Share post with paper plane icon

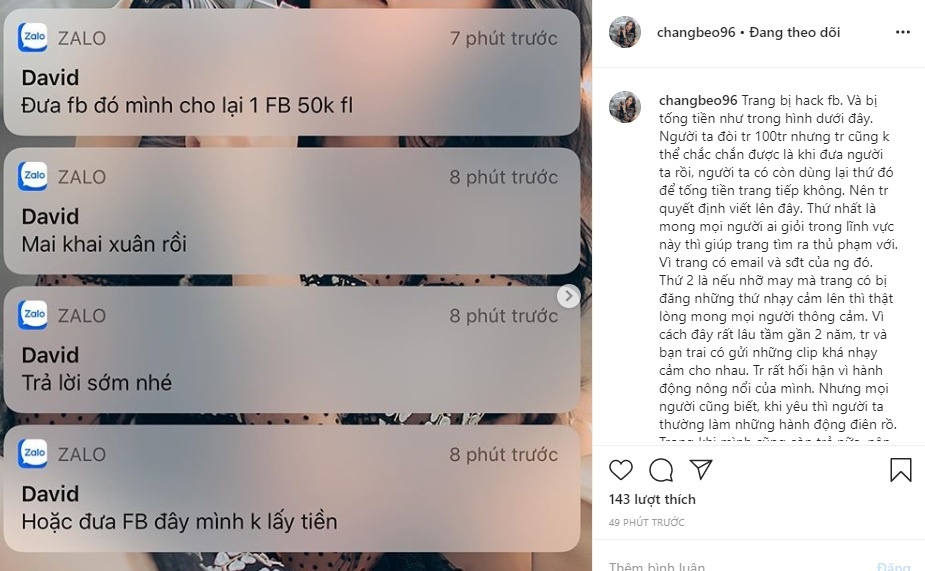(x=701, y=469)
